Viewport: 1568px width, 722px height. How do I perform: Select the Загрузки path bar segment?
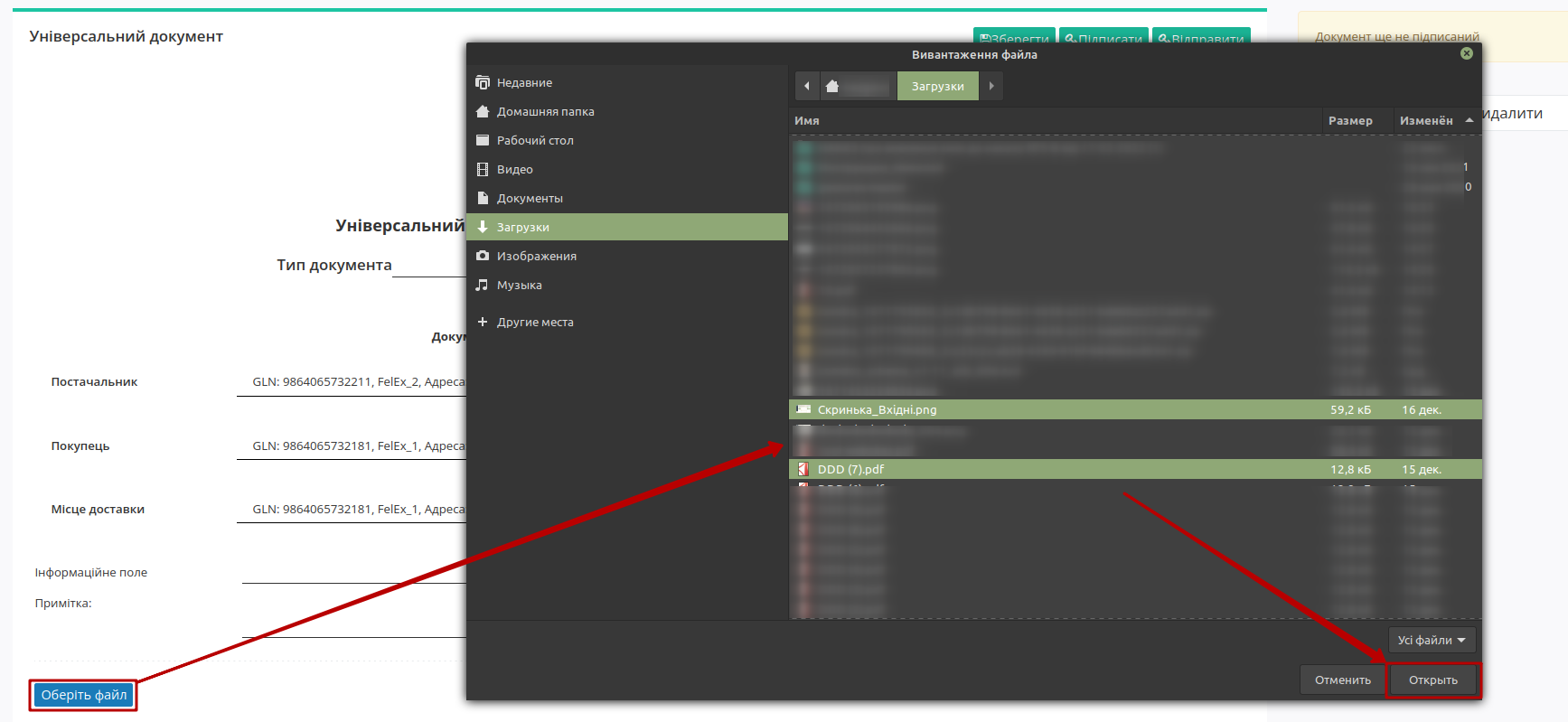pyautogui.click(x=938, y=86)
